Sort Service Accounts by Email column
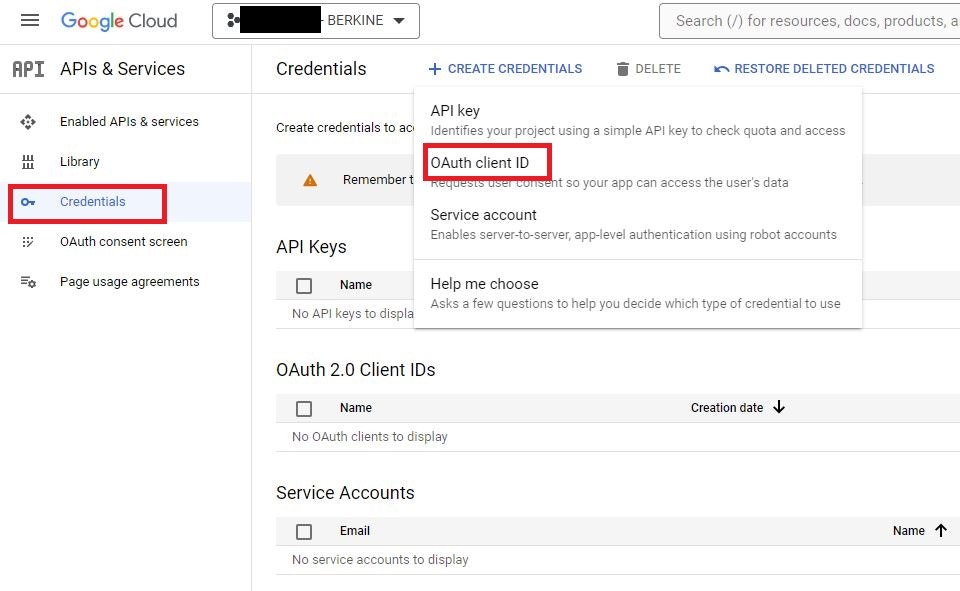Viewport: 960px width, 591px height. tap(354, 531)
